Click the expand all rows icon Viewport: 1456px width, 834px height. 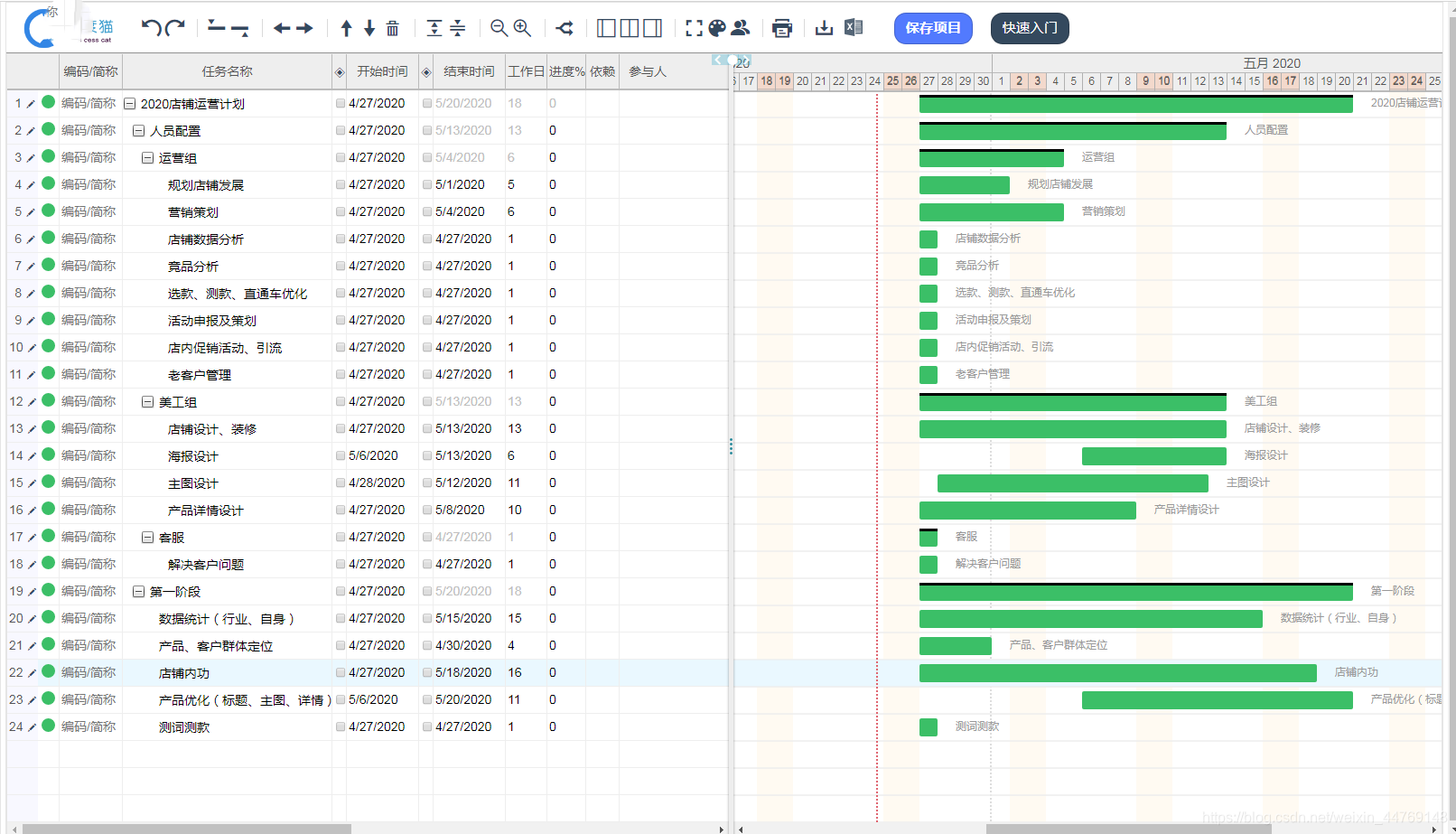tap(434, 28)
